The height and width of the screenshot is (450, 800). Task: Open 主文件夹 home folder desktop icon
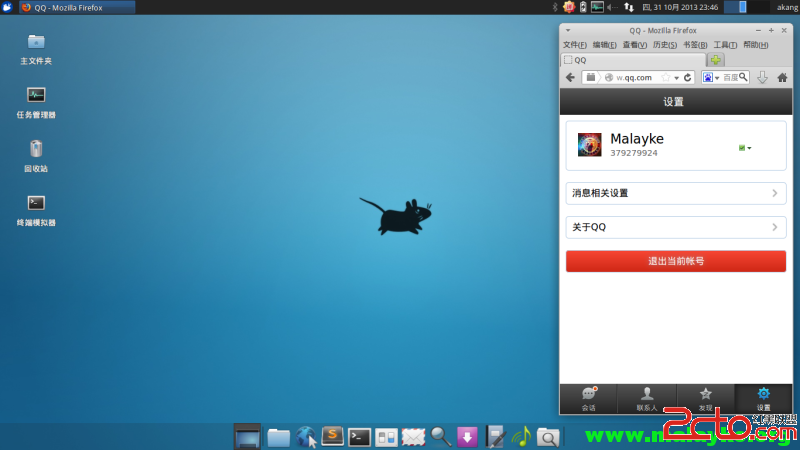click(36, 41)
